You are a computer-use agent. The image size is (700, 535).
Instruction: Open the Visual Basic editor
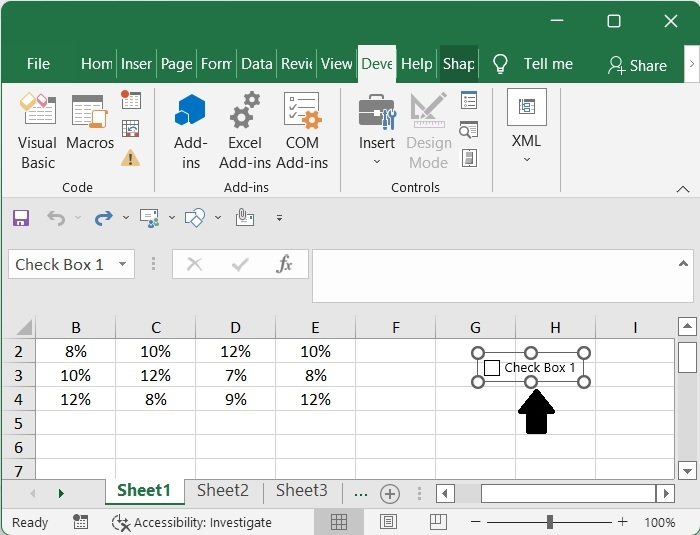point(38,131)
